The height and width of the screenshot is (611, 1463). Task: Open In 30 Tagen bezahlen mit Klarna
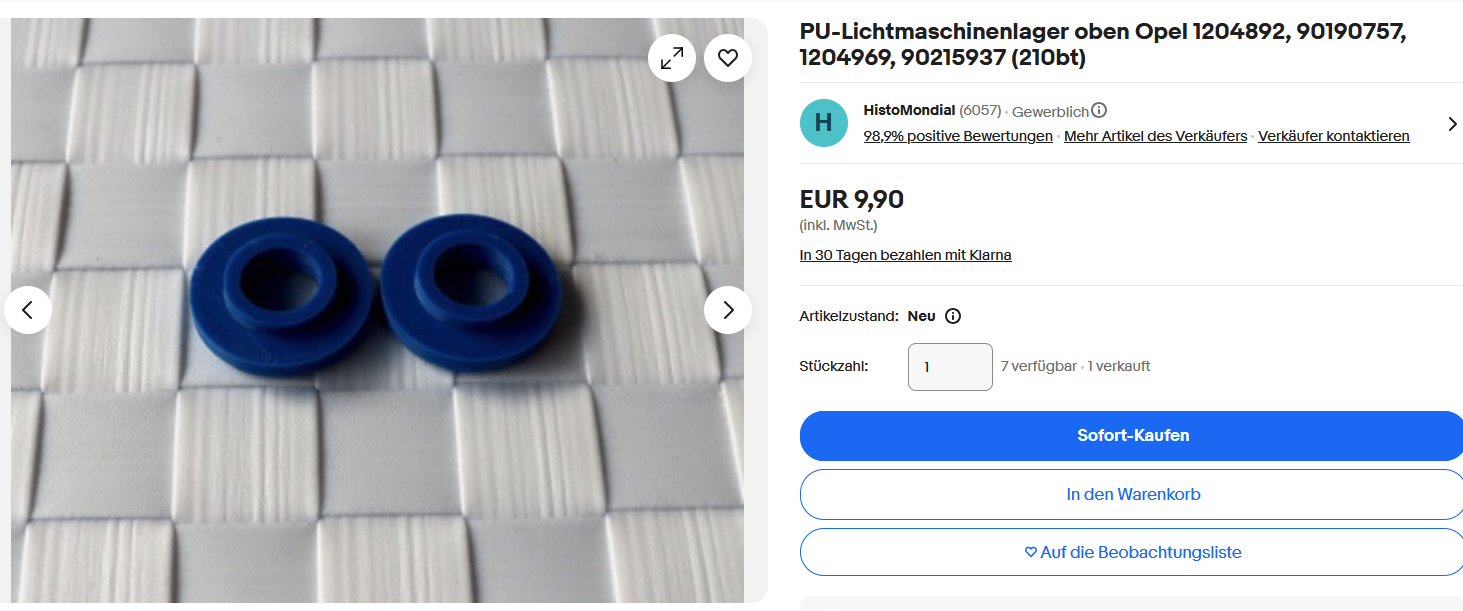pos(906,255)
